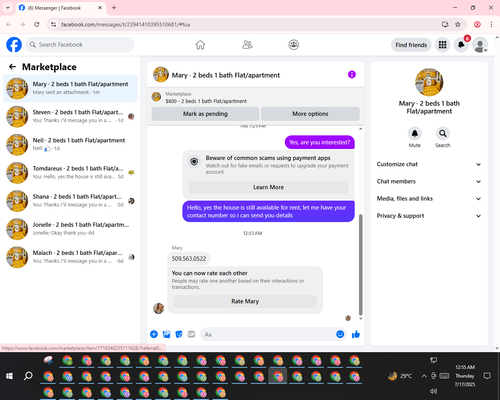Open Windows taskbar search

(28, 376)
